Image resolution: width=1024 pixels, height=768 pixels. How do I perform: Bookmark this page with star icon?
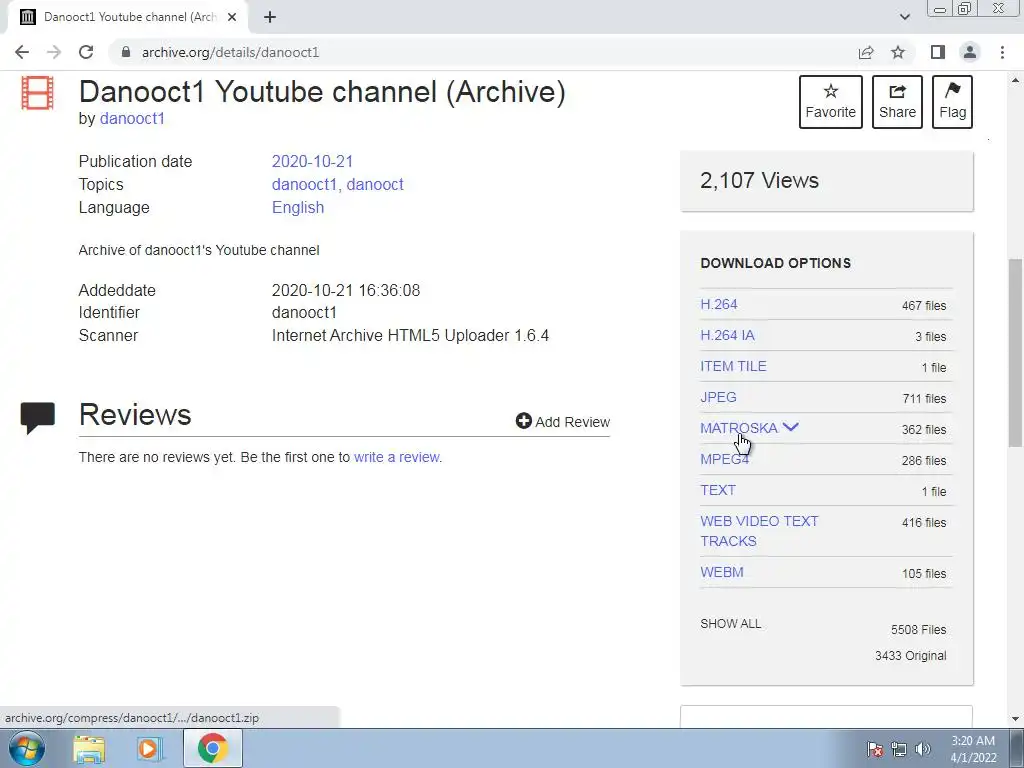898,52
